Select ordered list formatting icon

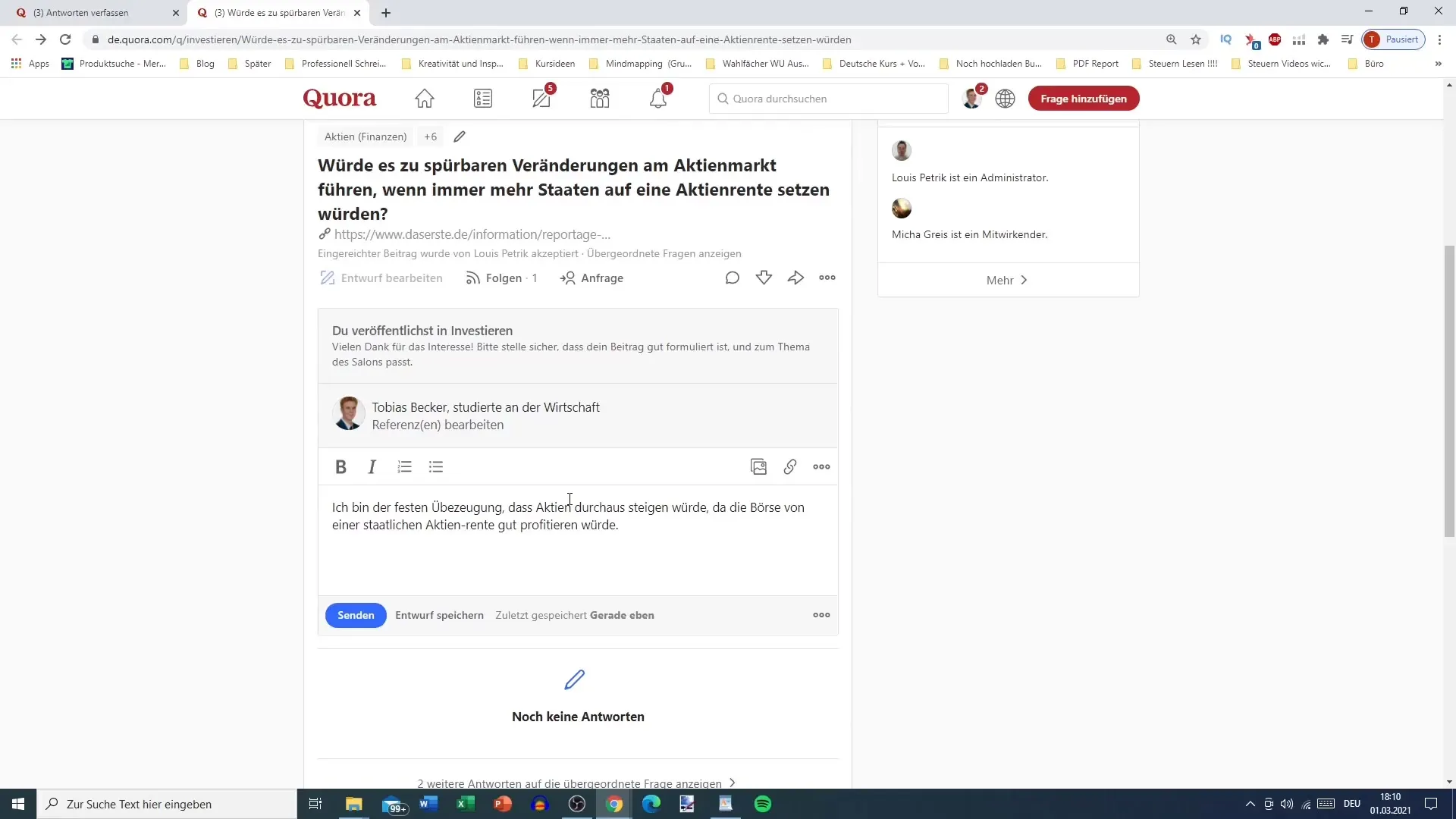click(404, 467)
